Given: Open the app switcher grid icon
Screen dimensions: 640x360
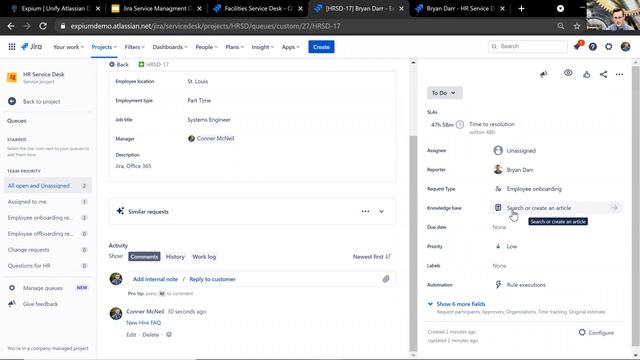Looking at the screenshot, I should 12,47.
